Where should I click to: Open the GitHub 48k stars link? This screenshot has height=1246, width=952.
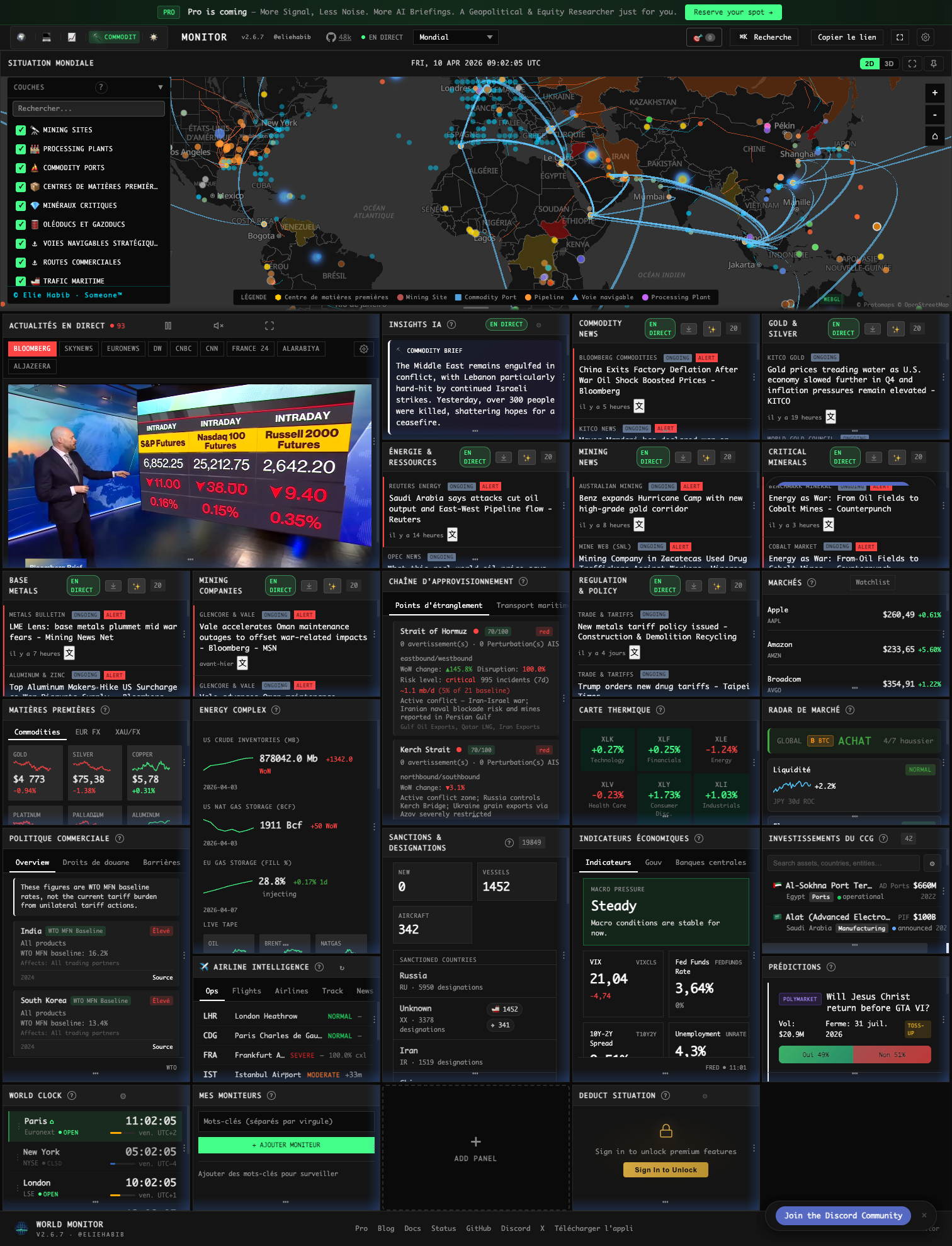[x=339, y=37]
